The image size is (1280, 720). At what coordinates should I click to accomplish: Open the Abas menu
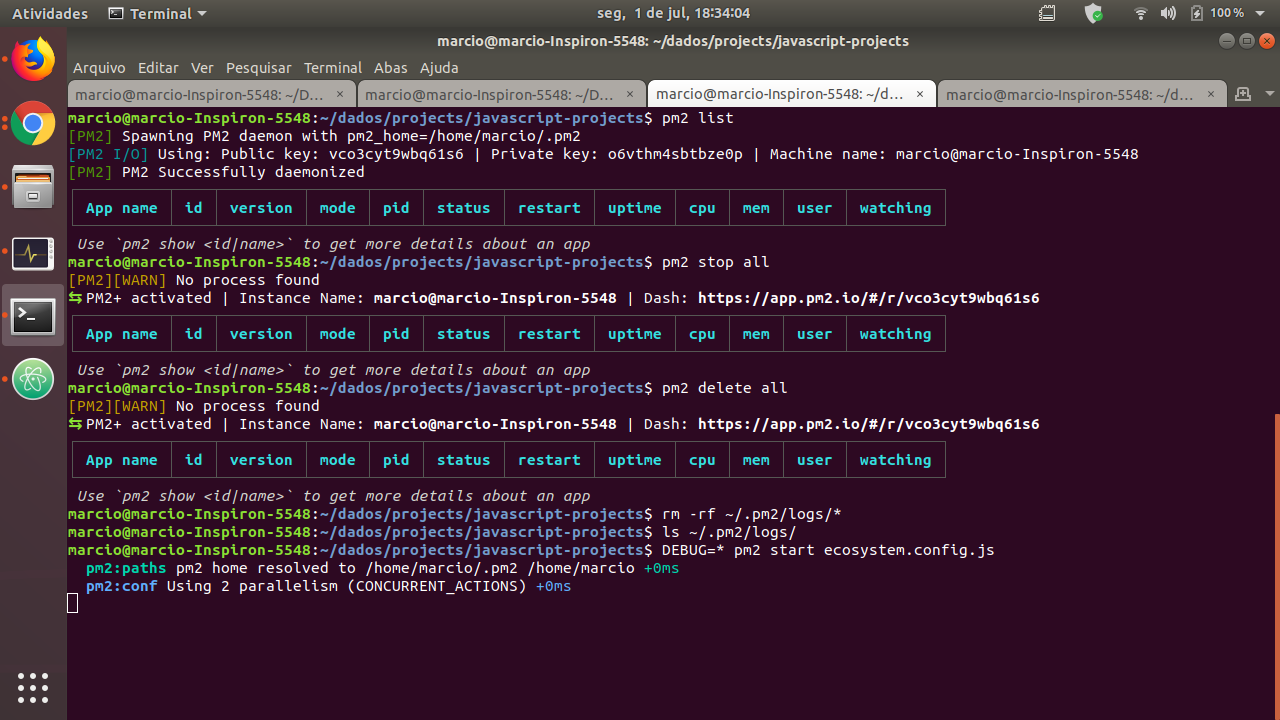click(x=390, y=68)
